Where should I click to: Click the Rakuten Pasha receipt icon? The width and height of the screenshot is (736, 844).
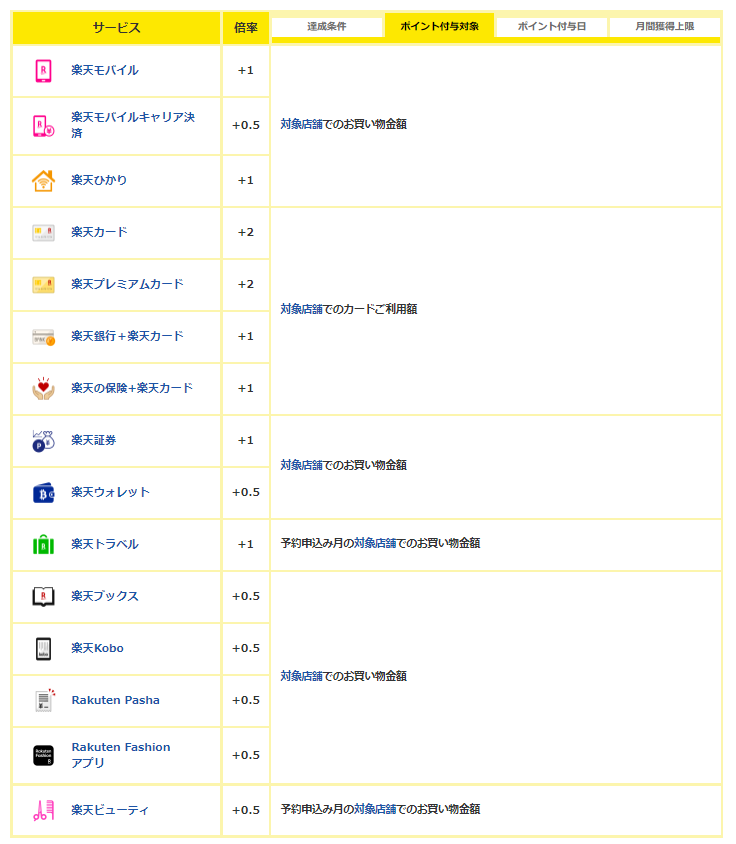45,700
